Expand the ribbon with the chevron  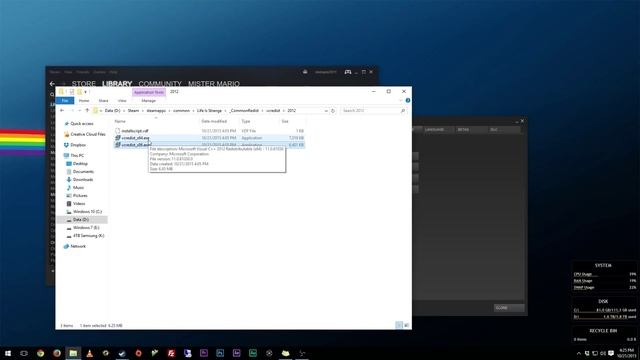400,100
